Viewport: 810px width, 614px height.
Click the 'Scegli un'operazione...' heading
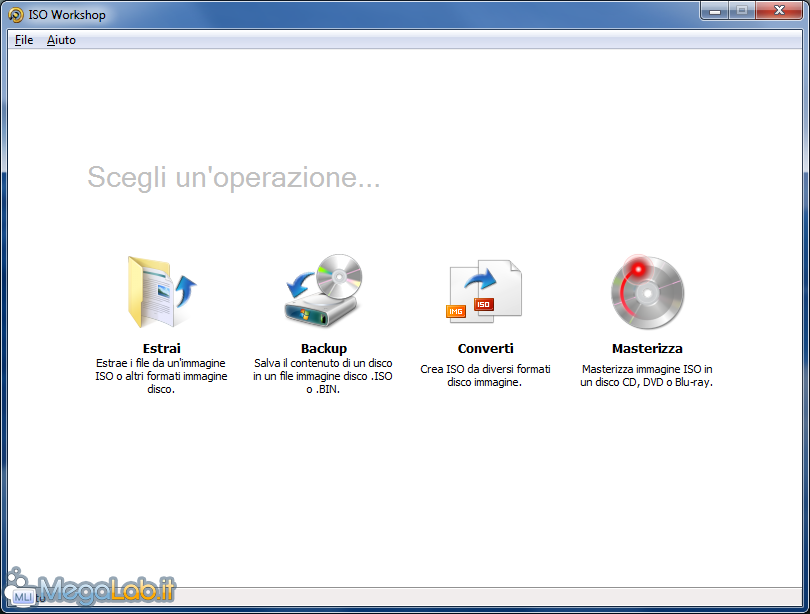[233, 177]
